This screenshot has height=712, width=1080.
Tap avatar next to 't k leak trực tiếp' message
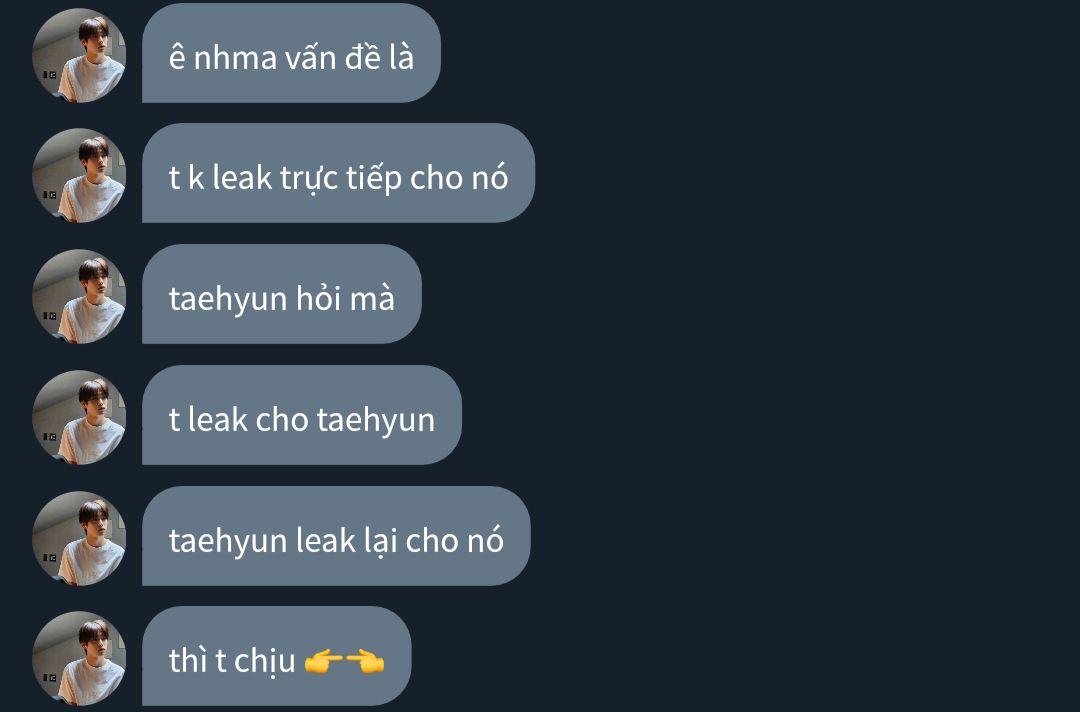pos(79,176)
